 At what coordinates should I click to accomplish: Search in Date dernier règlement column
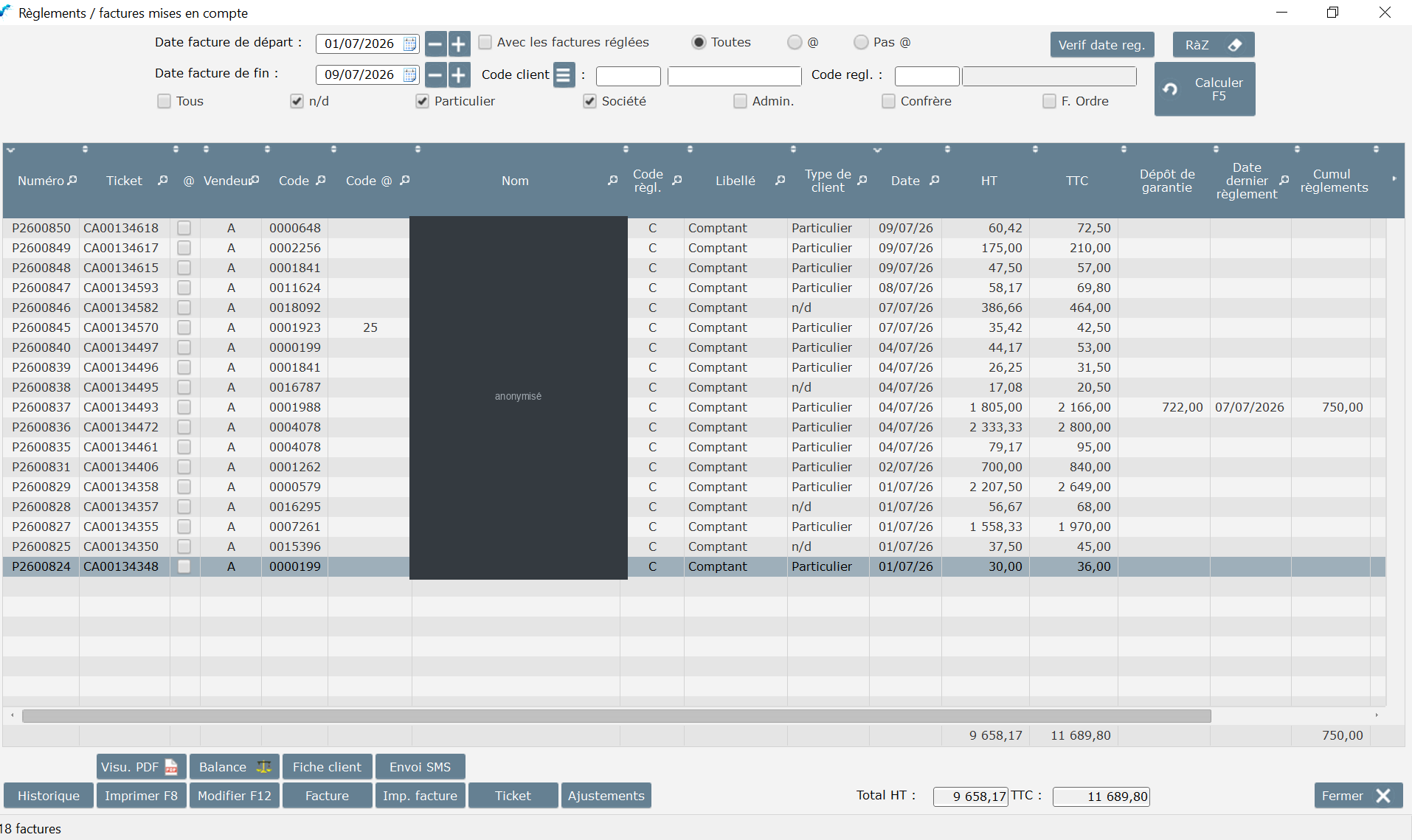click(x=1284, y=180)
